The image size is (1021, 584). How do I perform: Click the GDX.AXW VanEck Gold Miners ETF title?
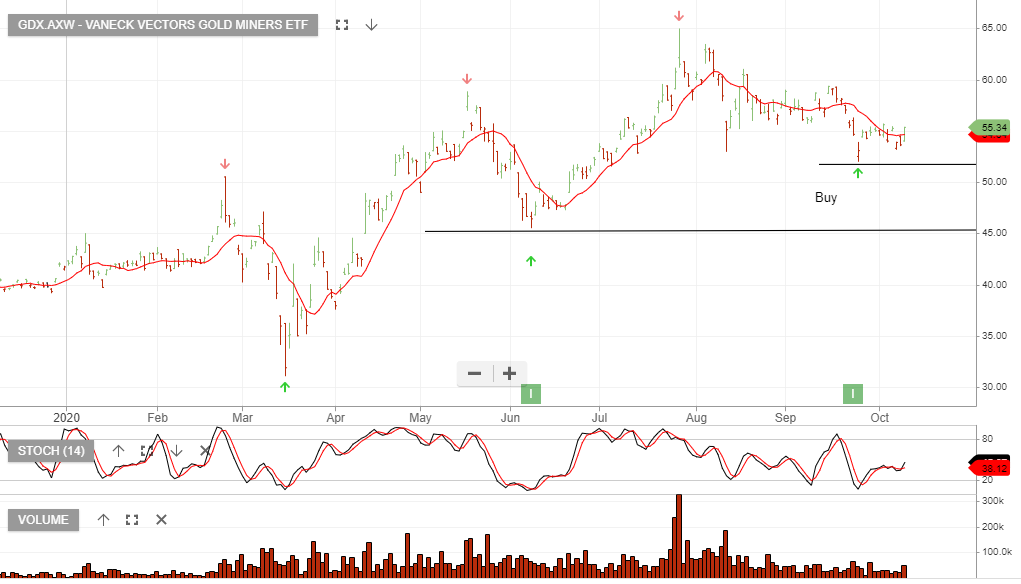(163, 25)
